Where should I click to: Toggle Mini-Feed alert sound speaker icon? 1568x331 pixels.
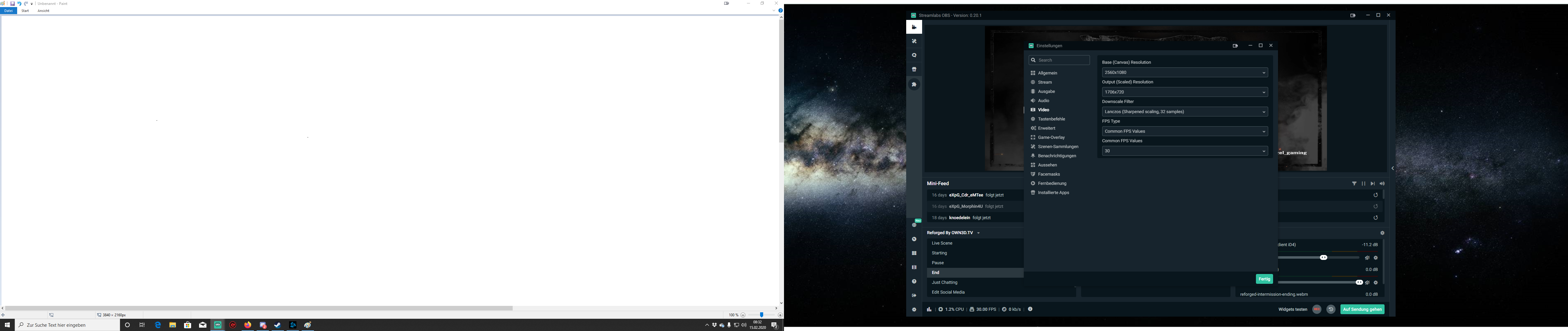1382,184
